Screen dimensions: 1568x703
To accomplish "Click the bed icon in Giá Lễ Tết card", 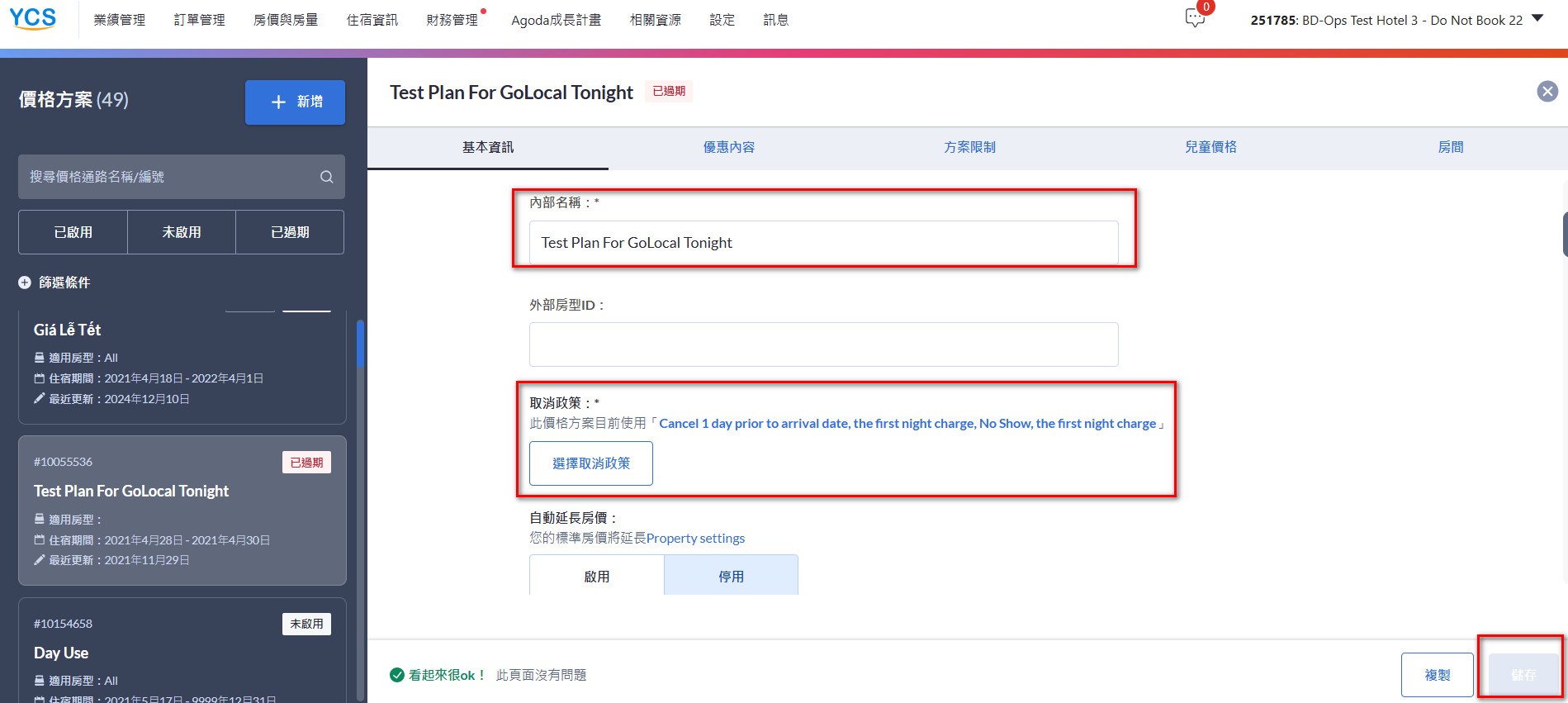I will 39,358.
